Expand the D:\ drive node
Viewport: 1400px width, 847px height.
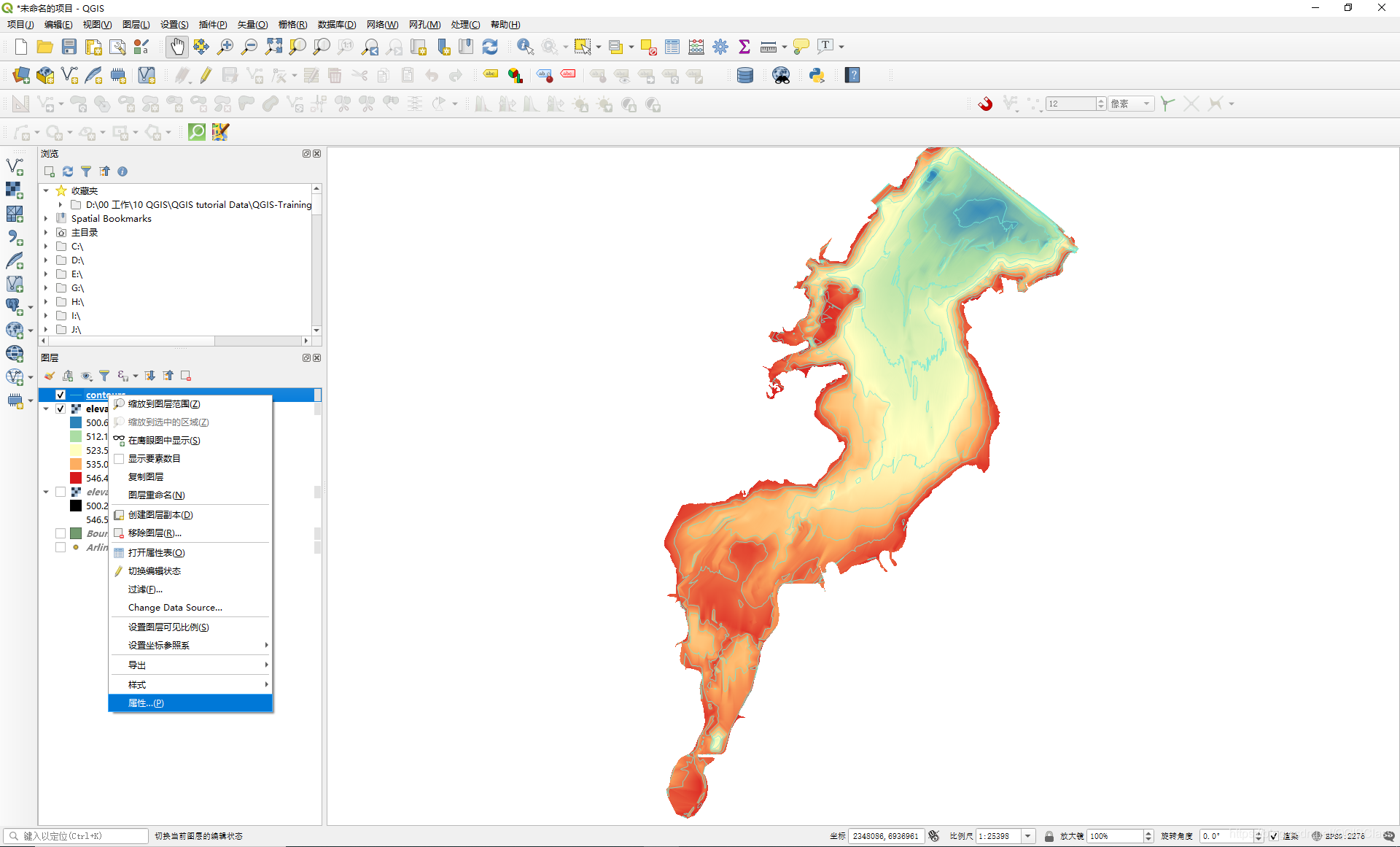[46, 260]
